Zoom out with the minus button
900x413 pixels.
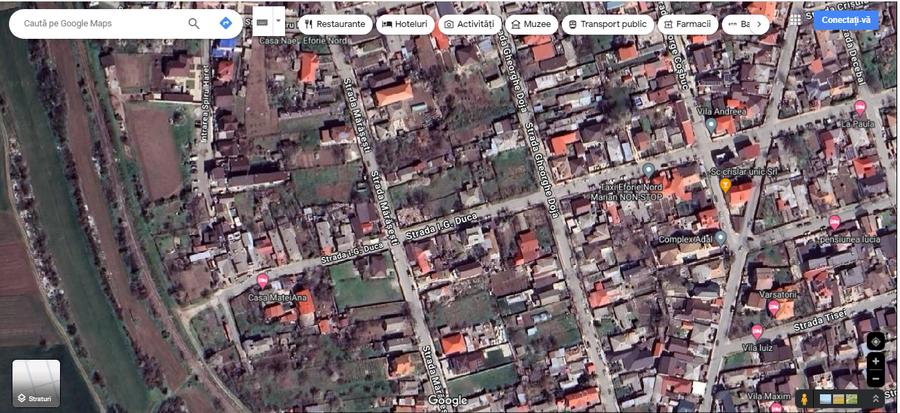[875, 379]
